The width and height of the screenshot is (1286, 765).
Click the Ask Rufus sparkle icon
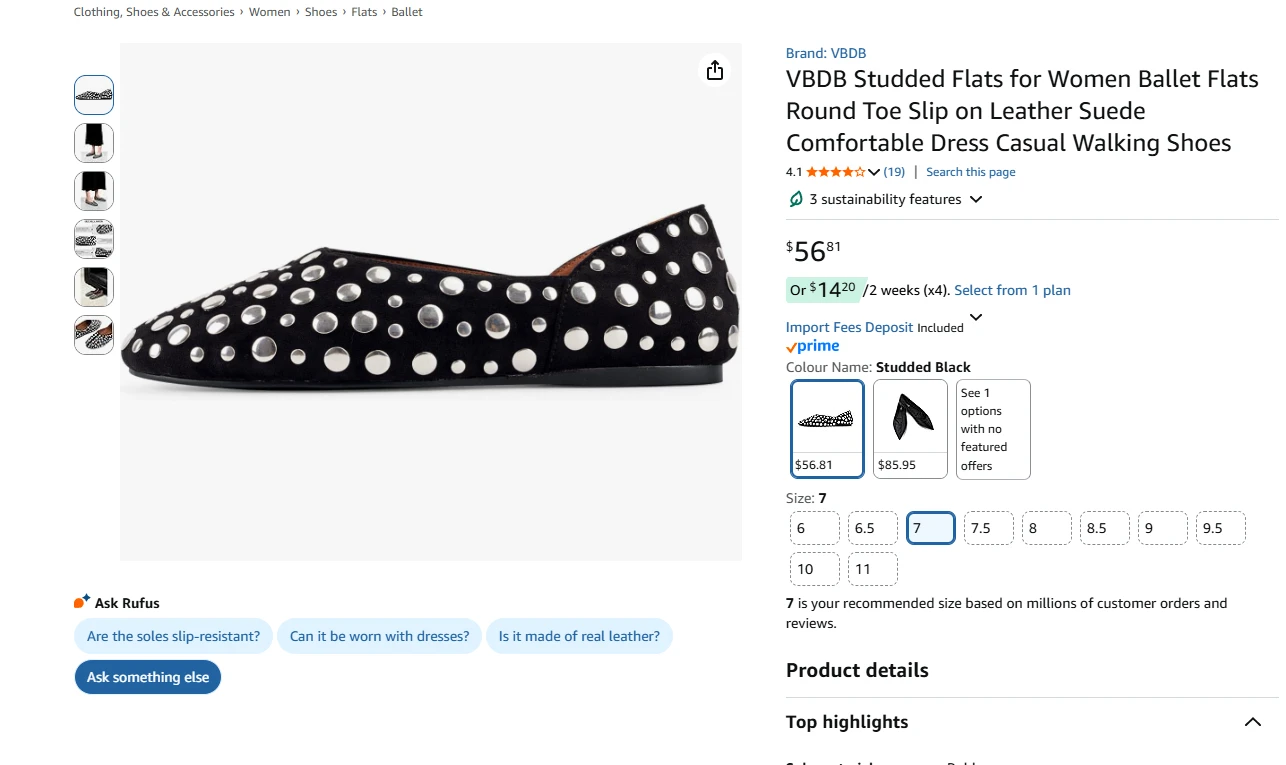coord(82,602)
